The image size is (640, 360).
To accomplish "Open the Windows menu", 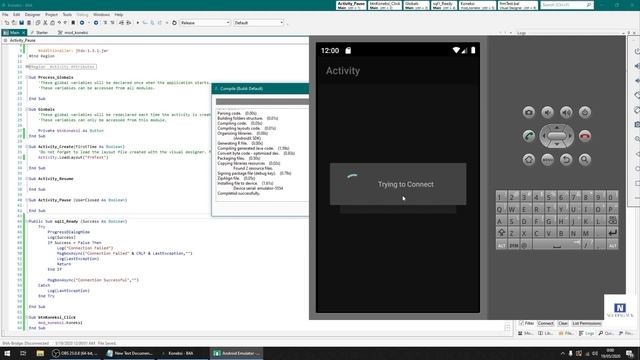I will tap(101, 15).
